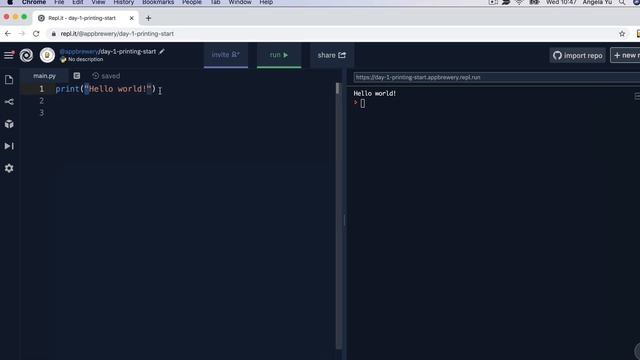Screen dimensions: 640x360
Task: Click line number 3 in editor
Action: [41, 113]
